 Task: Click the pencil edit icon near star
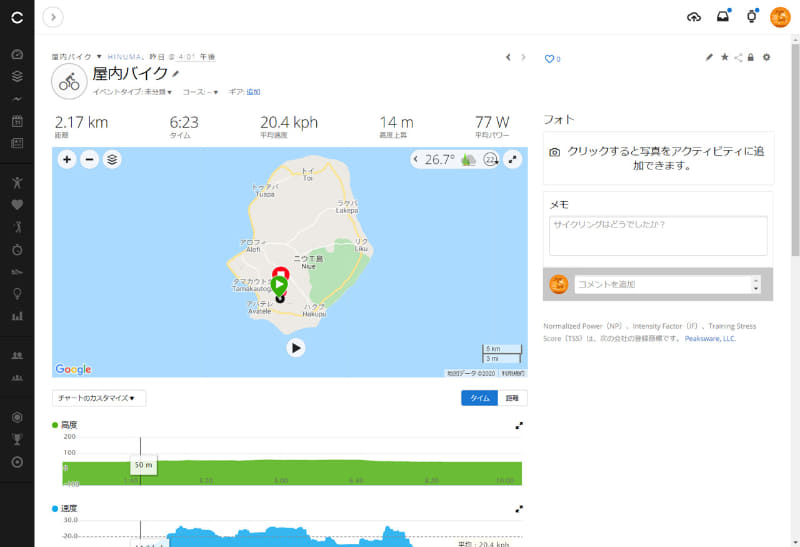tap(709, 57)
